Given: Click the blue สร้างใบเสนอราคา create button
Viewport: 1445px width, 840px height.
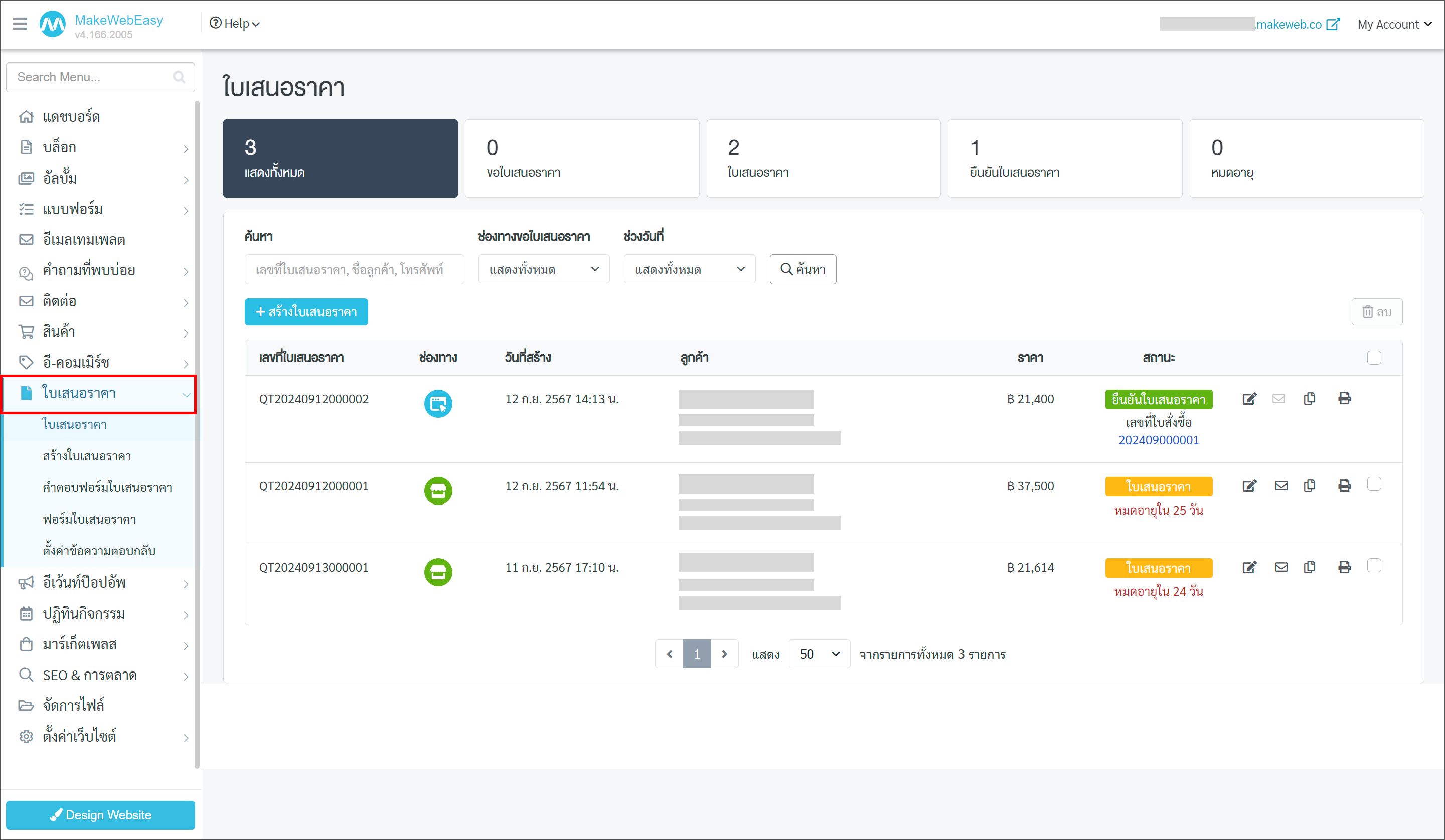Looking at the screenshot, I should pyautogui.click(x=306, y=312).
